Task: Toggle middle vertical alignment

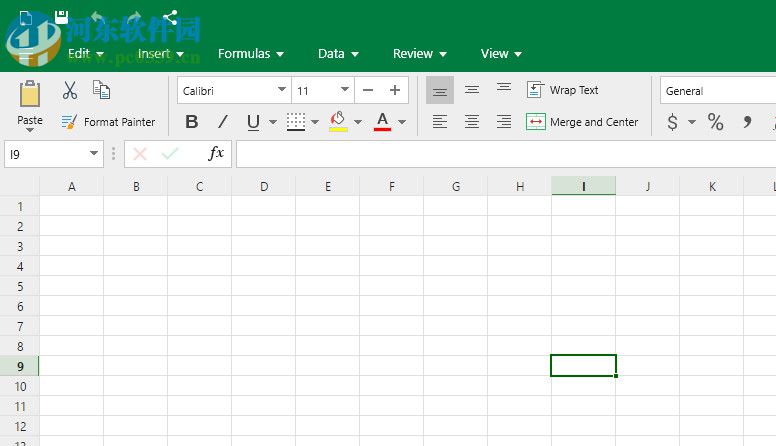Action: [x=472, y=90]
